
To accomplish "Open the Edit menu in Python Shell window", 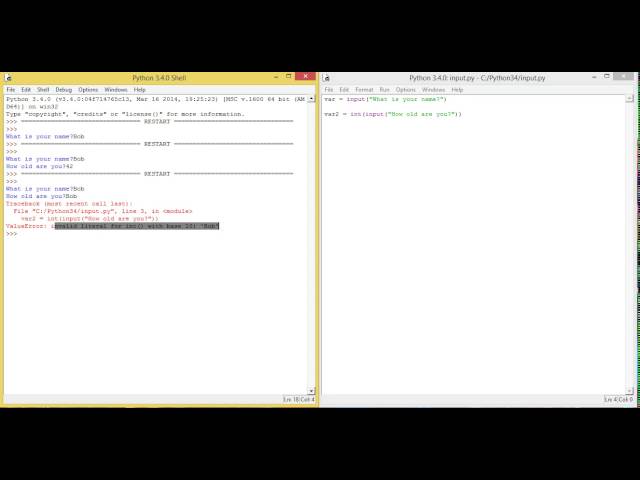I will [x=26, y=90].
